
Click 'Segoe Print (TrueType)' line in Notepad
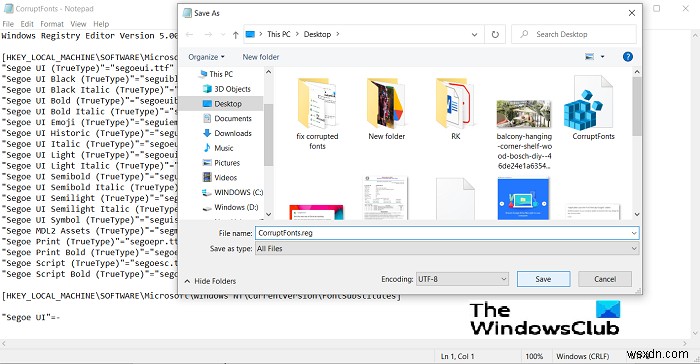tap(89, 242)
